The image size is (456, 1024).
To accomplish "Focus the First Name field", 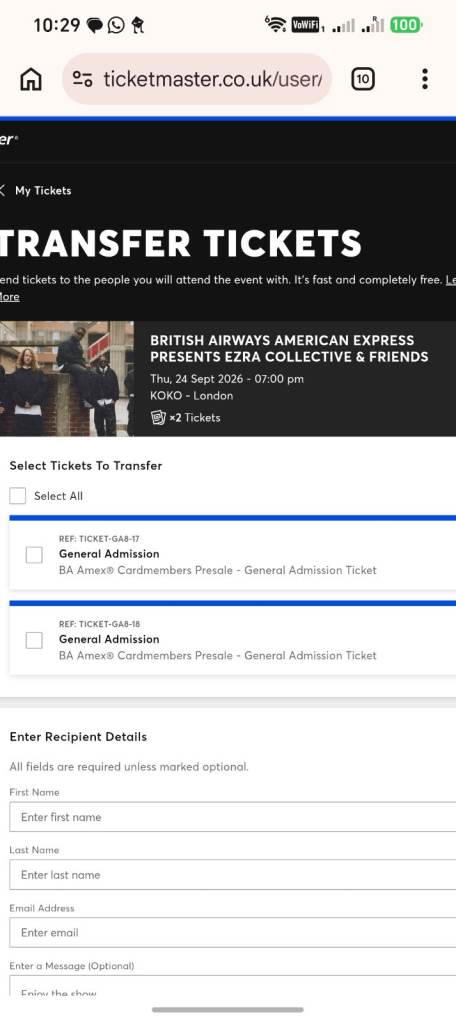I will (233, 817).
